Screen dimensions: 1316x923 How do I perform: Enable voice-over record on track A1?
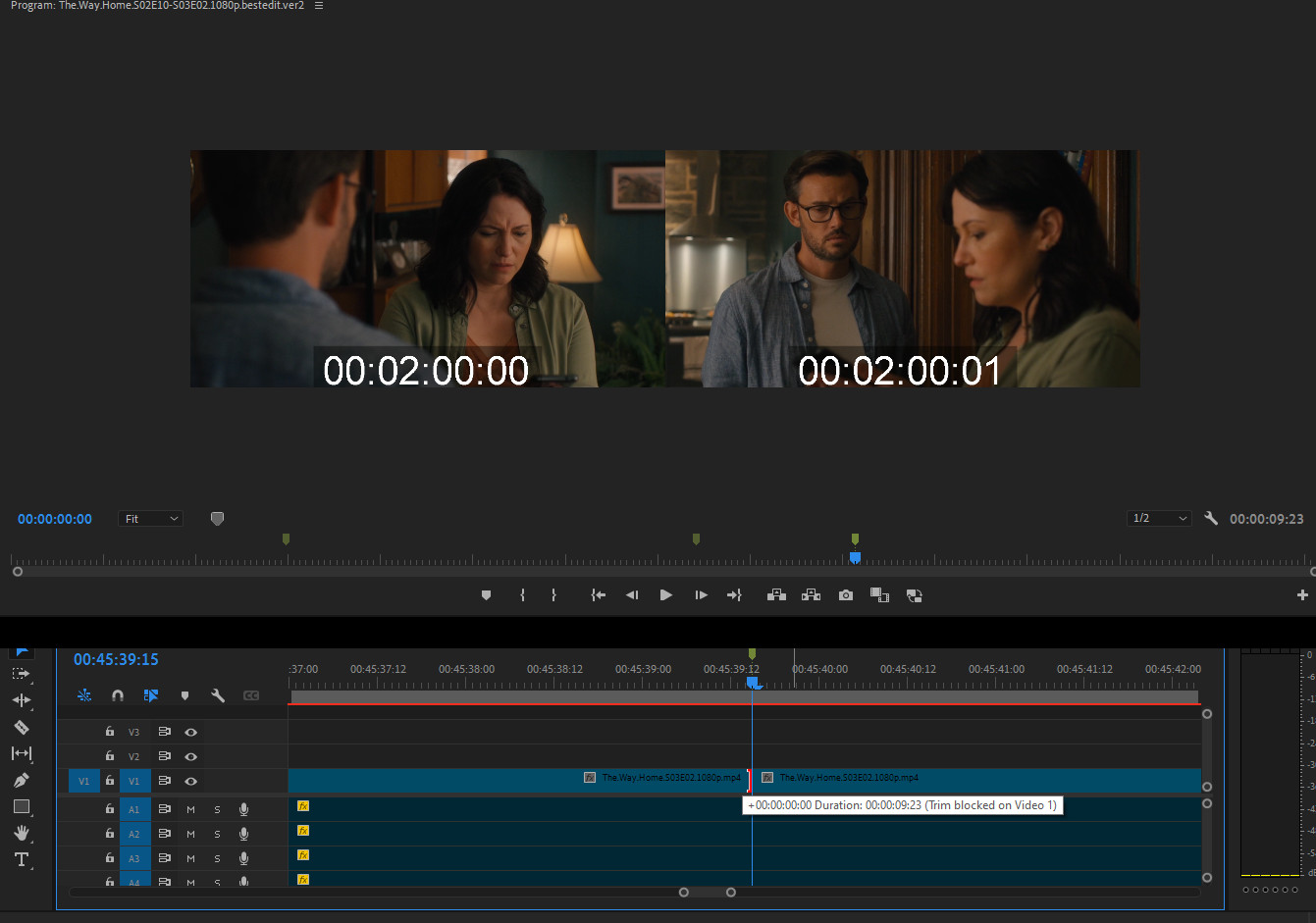click(243, 809)
